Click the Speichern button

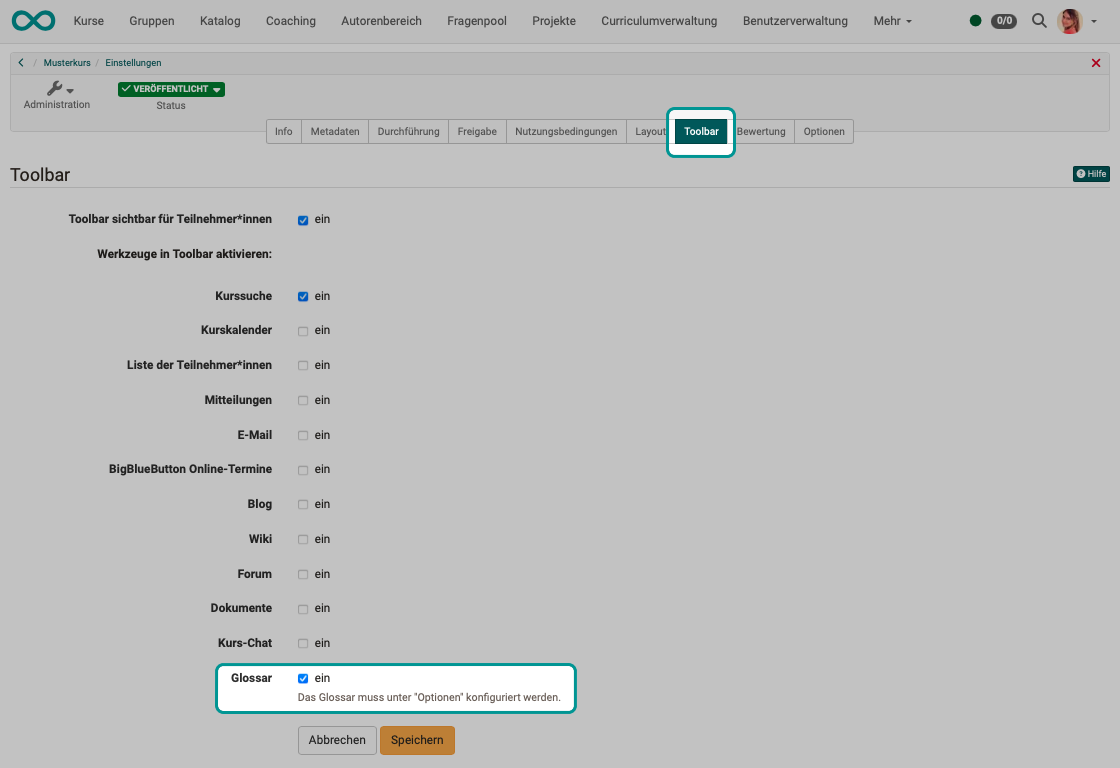click(x=417, y=740)
